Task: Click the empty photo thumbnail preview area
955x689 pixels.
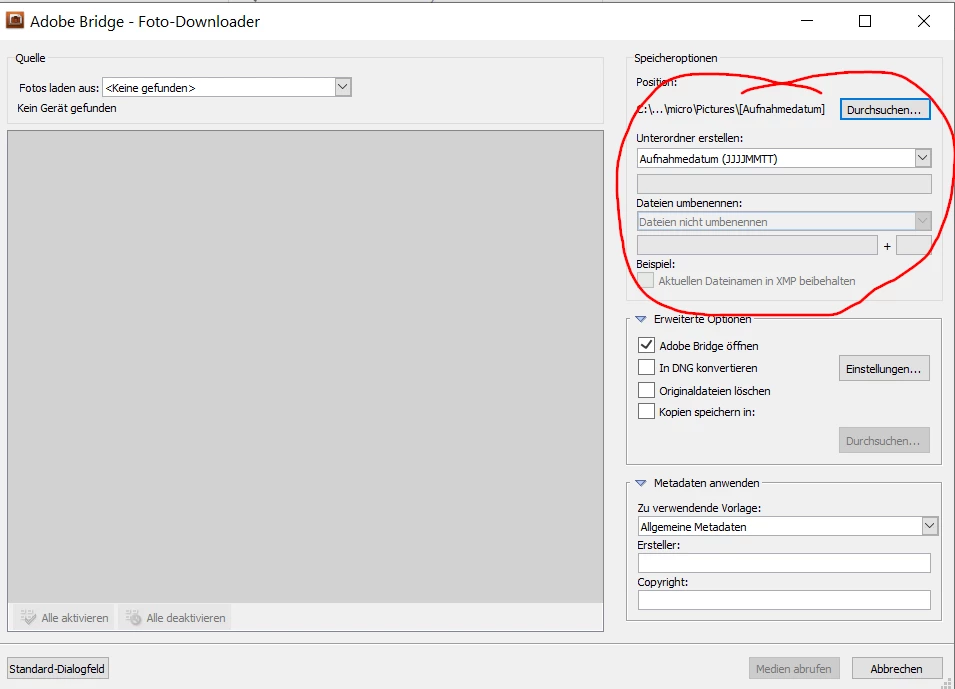Action: point(305,367)
